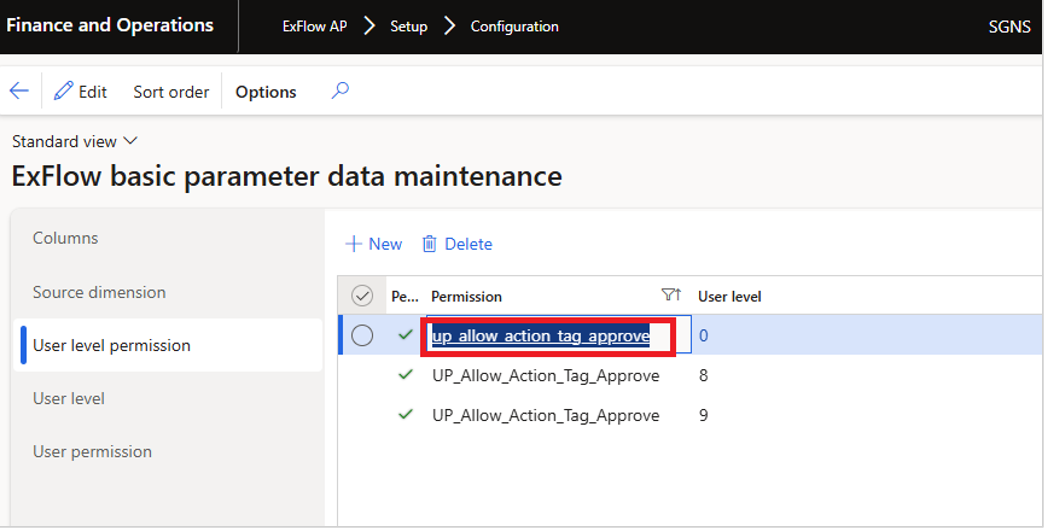Select UP_Allow_Action_Tag_Approve row with level 9

coord(546,416)
